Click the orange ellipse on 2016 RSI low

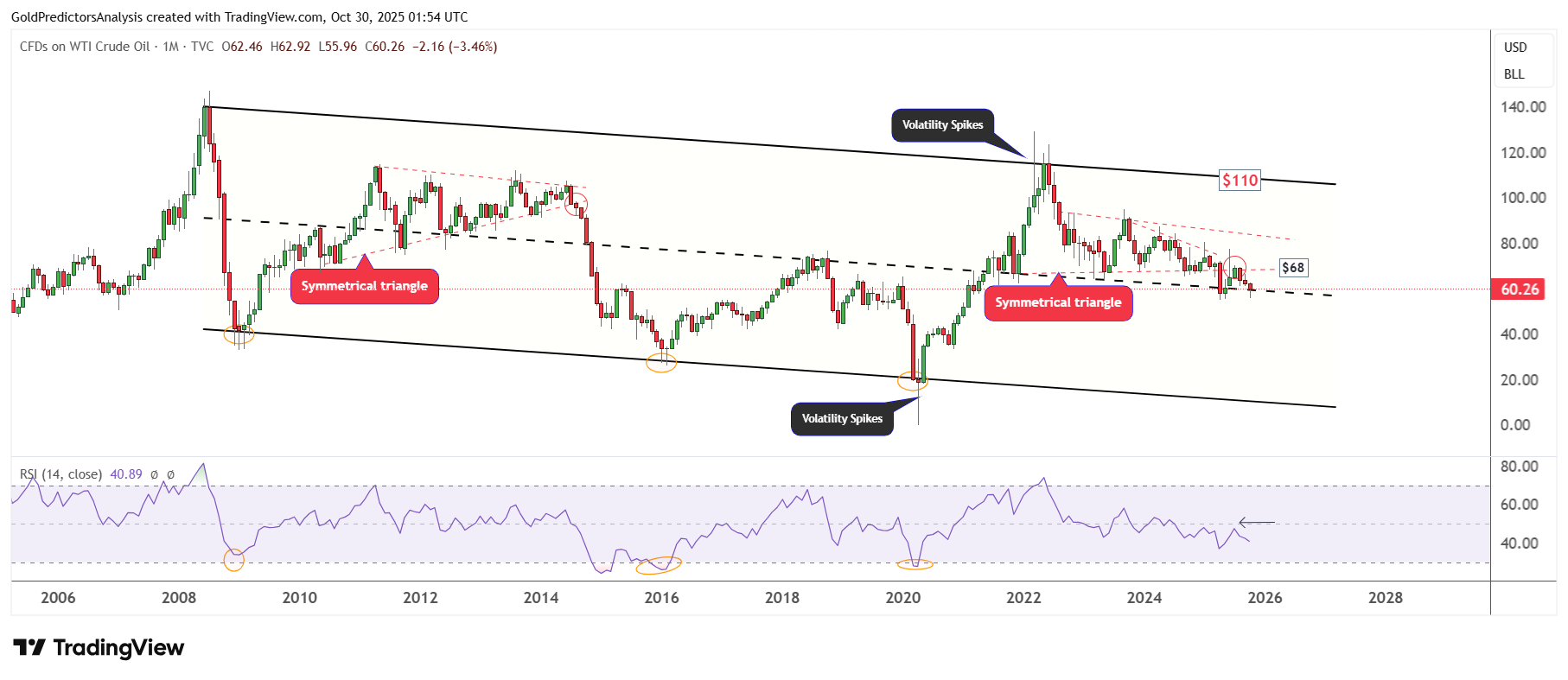(659, 566)
